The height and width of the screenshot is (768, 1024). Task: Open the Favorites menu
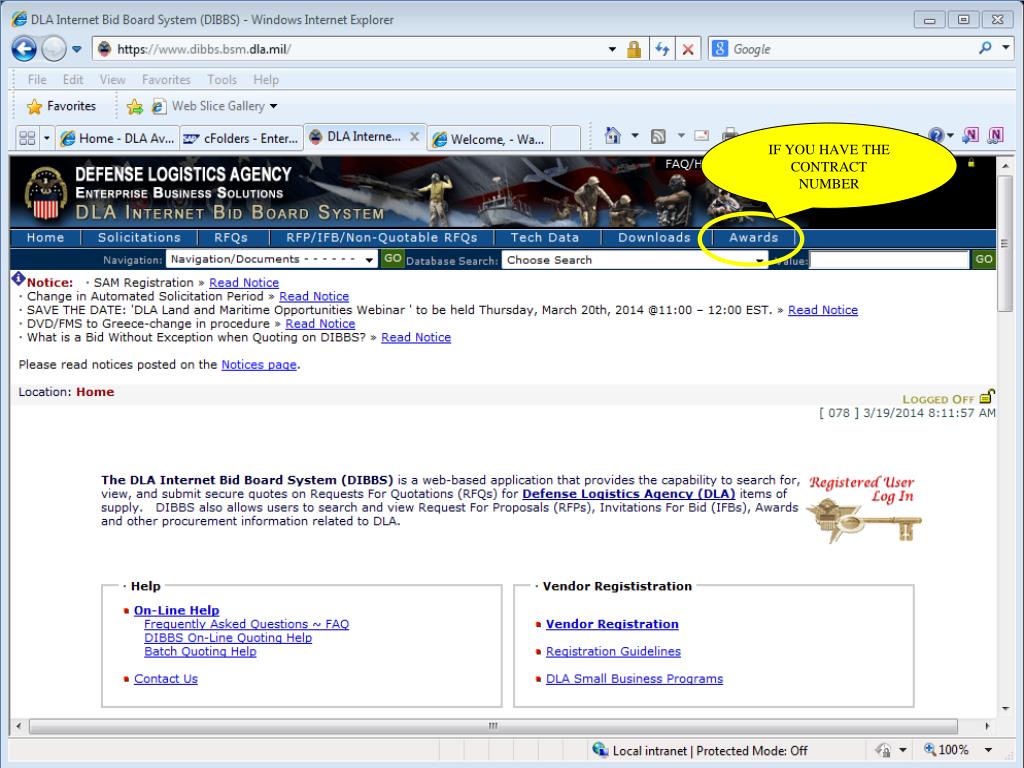(x=166, y=80)
